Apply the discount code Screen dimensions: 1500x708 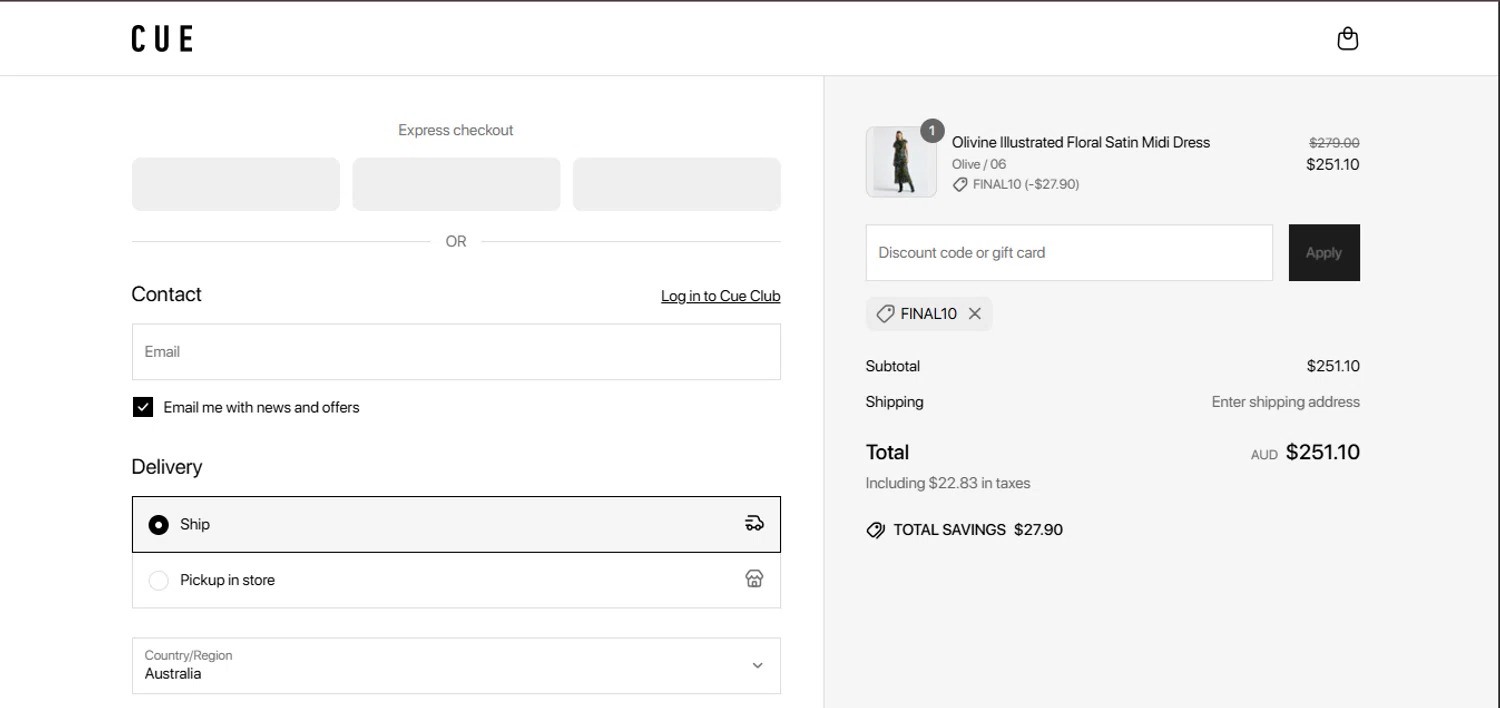click(x=1324, y=253)
